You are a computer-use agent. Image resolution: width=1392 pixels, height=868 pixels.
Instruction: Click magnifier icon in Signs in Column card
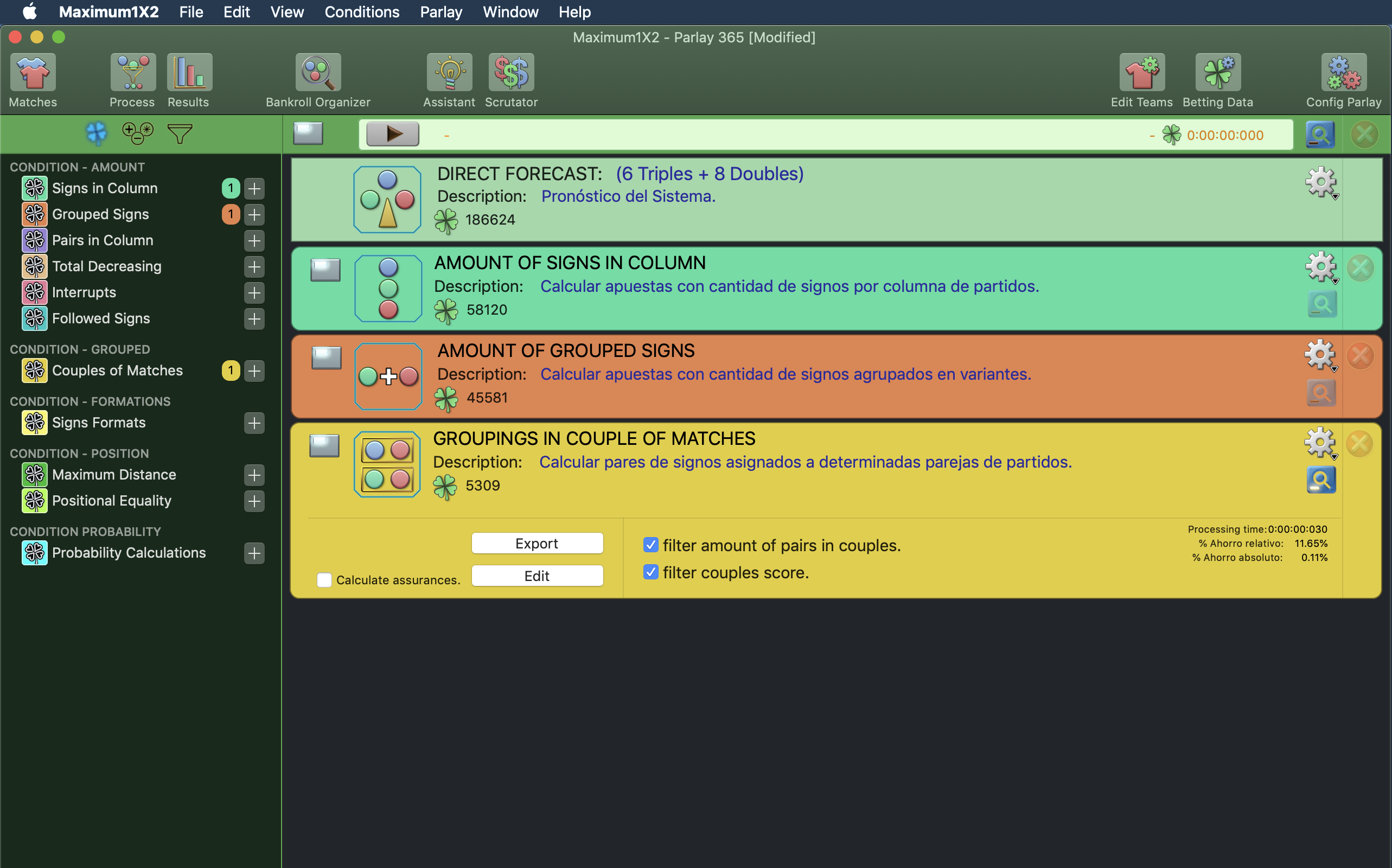click(x=1323, y=304)
